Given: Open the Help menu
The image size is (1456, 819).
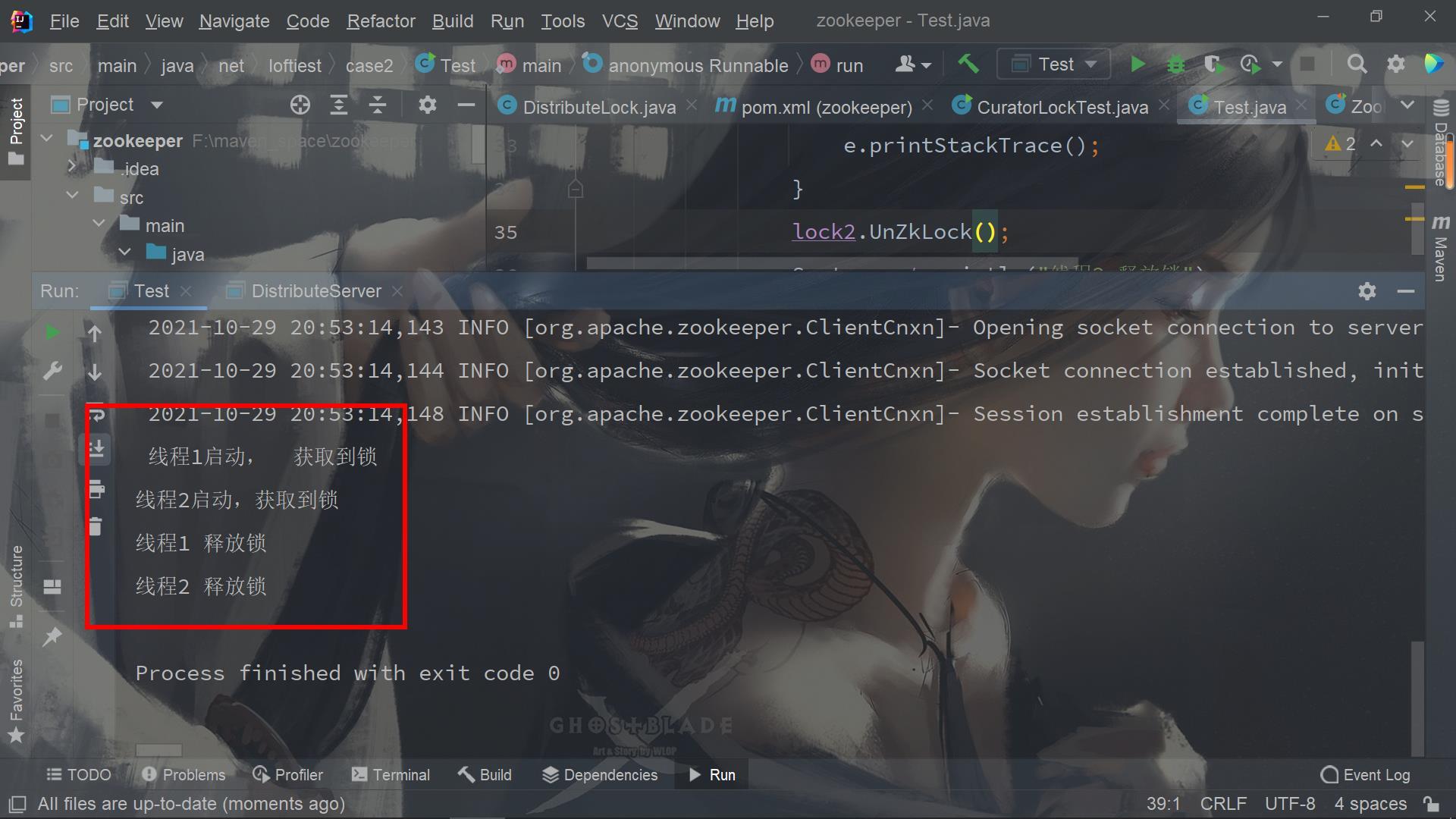Looking at the screenshot, I should (x=755, y=21).
